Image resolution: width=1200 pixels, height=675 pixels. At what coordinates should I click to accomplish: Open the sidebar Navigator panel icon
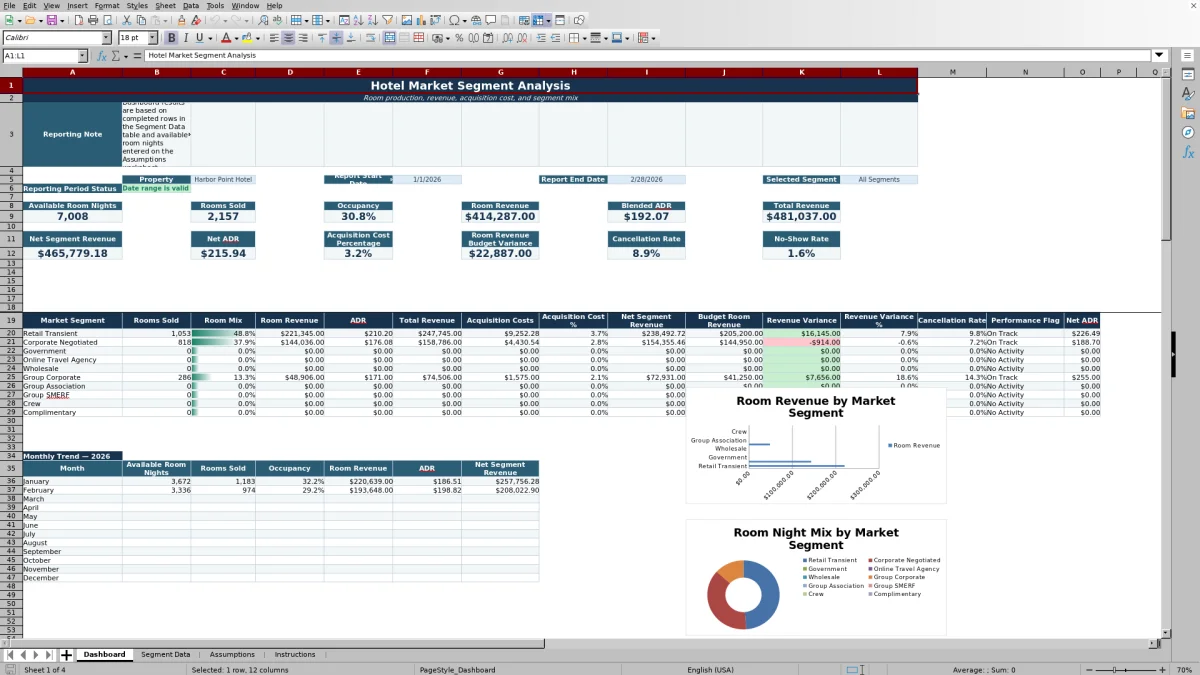(1188, 132)
